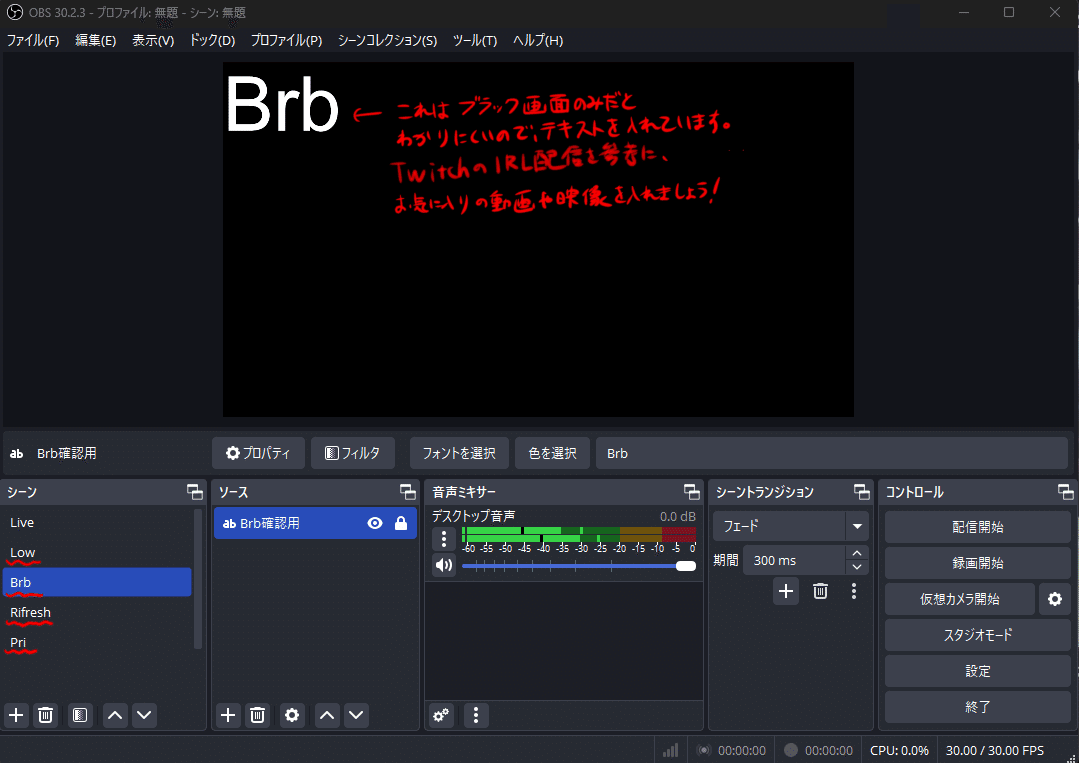Add a new source with plus icon
The height and width of the screenshot is (763, 1079).
click(x=228, y=715)
